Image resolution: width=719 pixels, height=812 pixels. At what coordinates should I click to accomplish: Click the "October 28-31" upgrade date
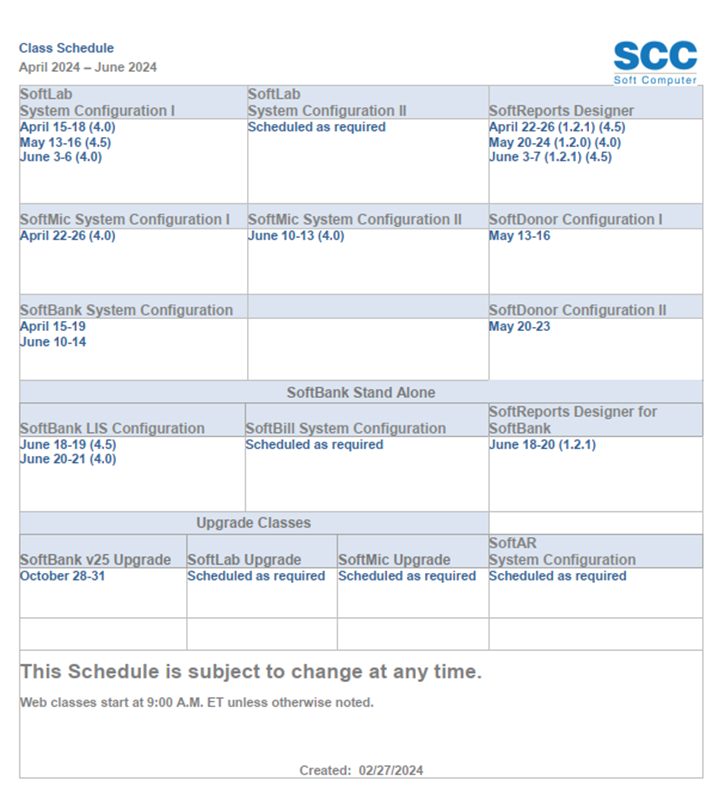tap(62, 576)
